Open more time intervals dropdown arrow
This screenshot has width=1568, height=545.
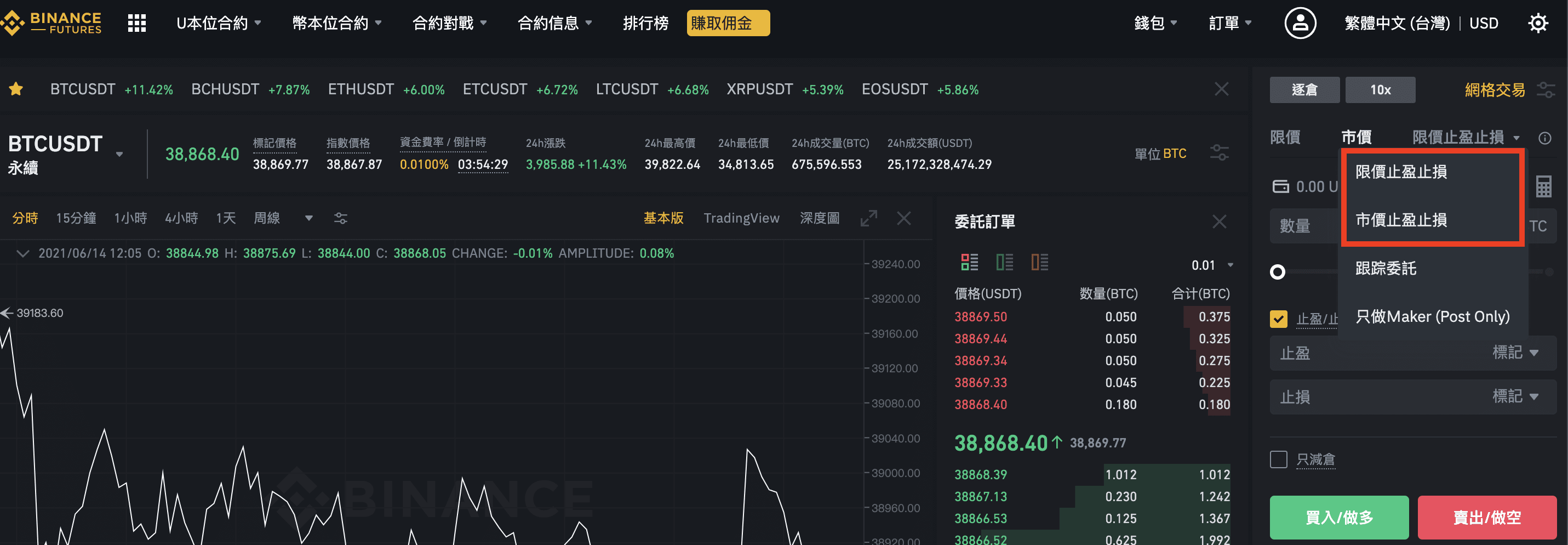pyautogui.click(x=308, y=218)
